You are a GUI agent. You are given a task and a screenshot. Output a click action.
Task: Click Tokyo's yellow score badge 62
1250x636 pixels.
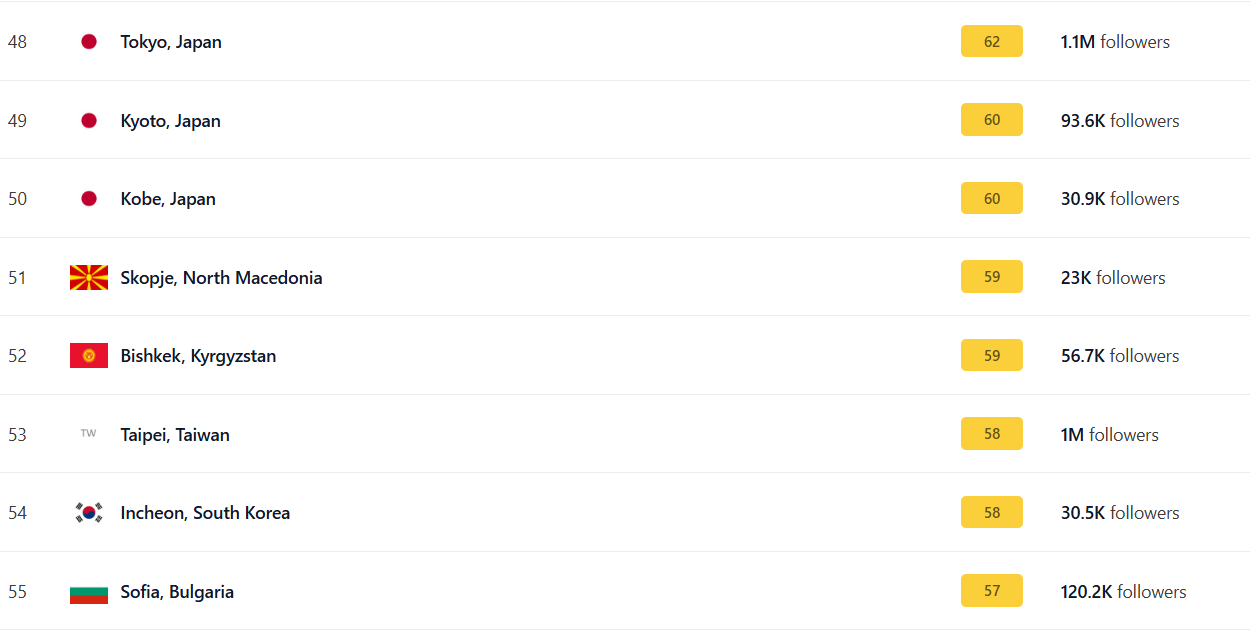[x=992, y=42]
